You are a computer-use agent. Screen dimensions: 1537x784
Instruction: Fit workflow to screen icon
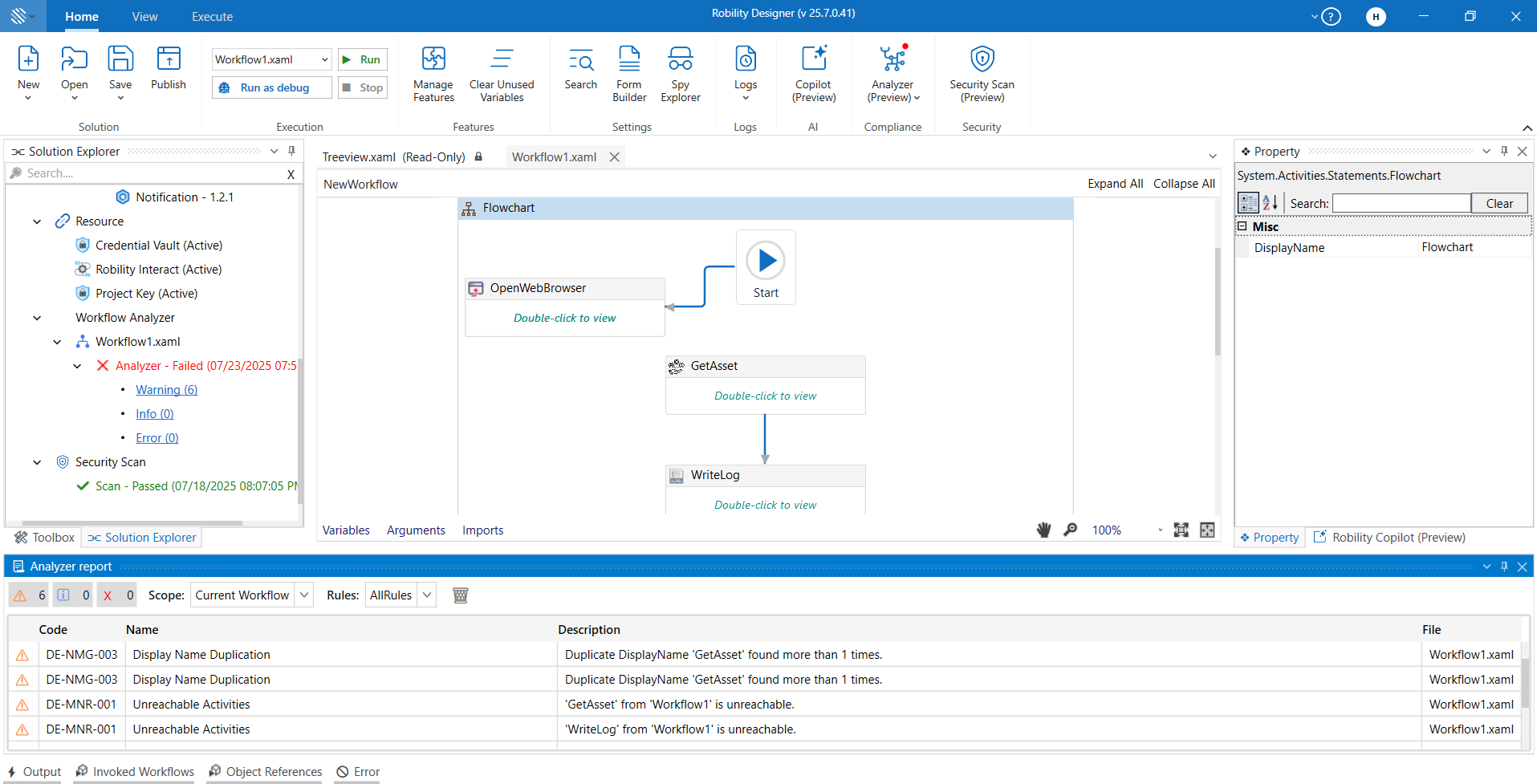pos(1181,530)
